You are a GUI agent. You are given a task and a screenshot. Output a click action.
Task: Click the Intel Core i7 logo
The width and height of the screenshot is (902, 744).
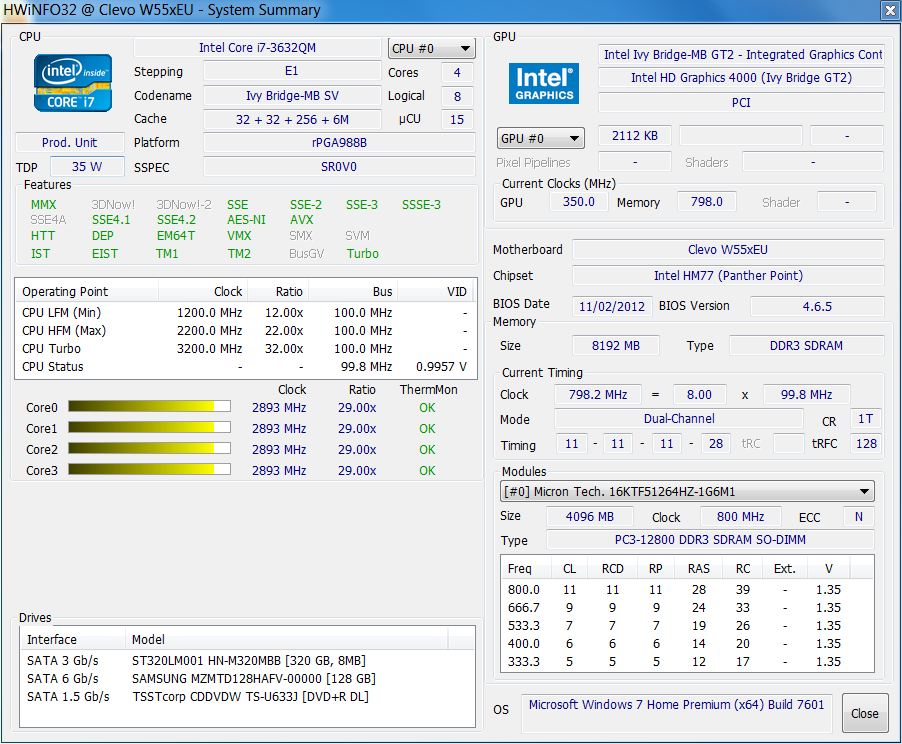pyautogui.click(x=72, y=82)
